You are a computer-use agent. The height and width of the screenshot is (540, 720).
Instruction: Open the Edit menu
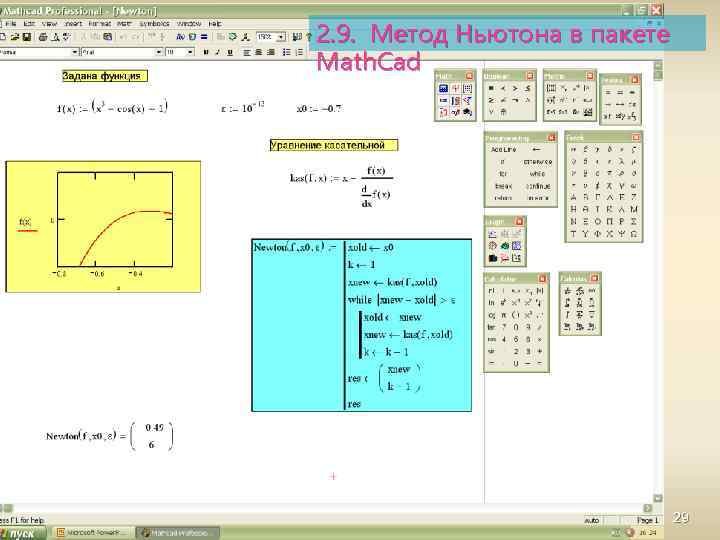(29, 23)
